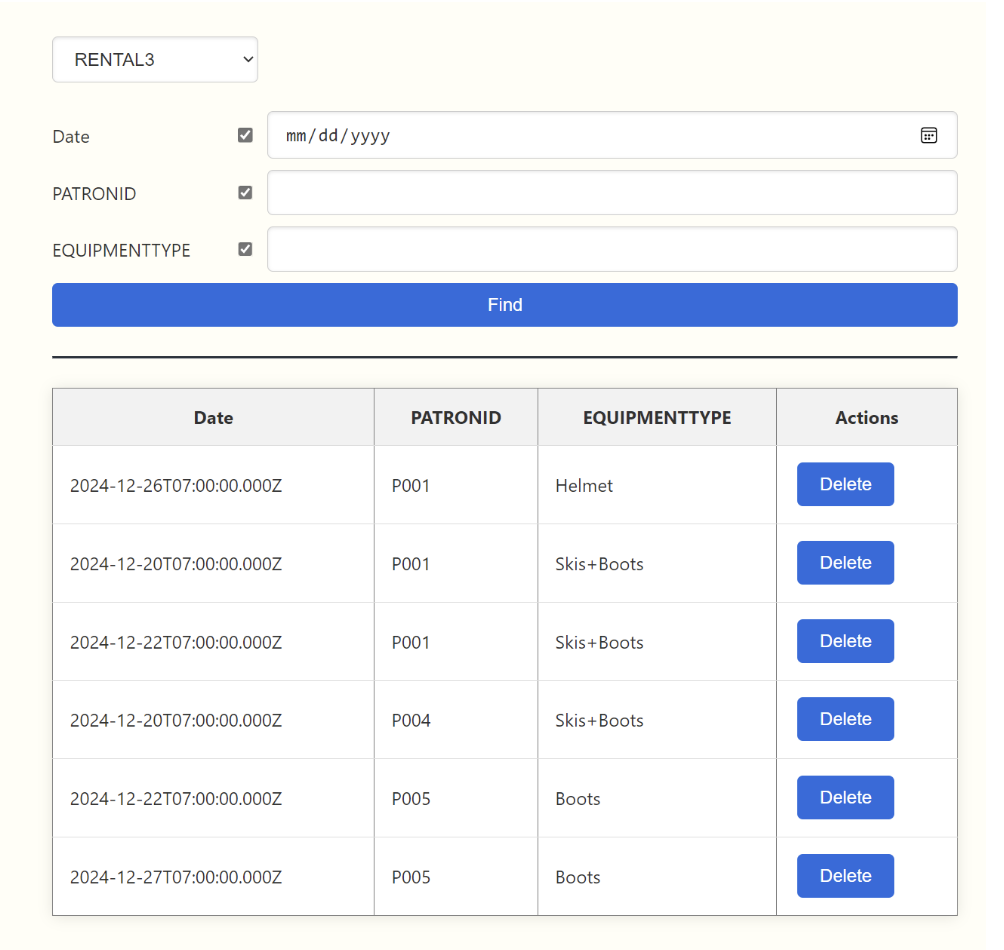Delete the P004 Skis+Boots rental
This screenshot has height=950, width=1004.
click(x=845, y=719)
